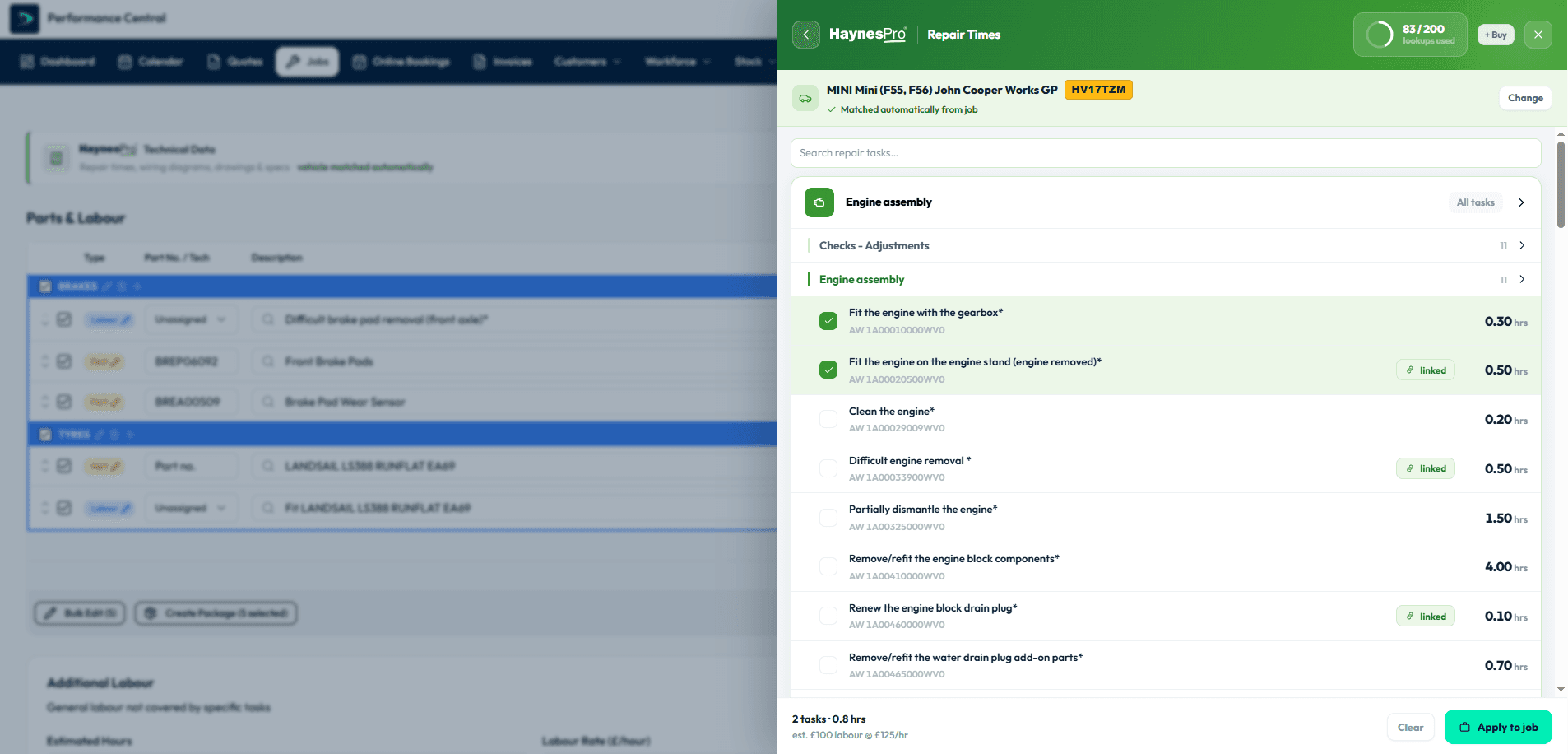Check the Difficult engine removal task

tap(828, 468)
